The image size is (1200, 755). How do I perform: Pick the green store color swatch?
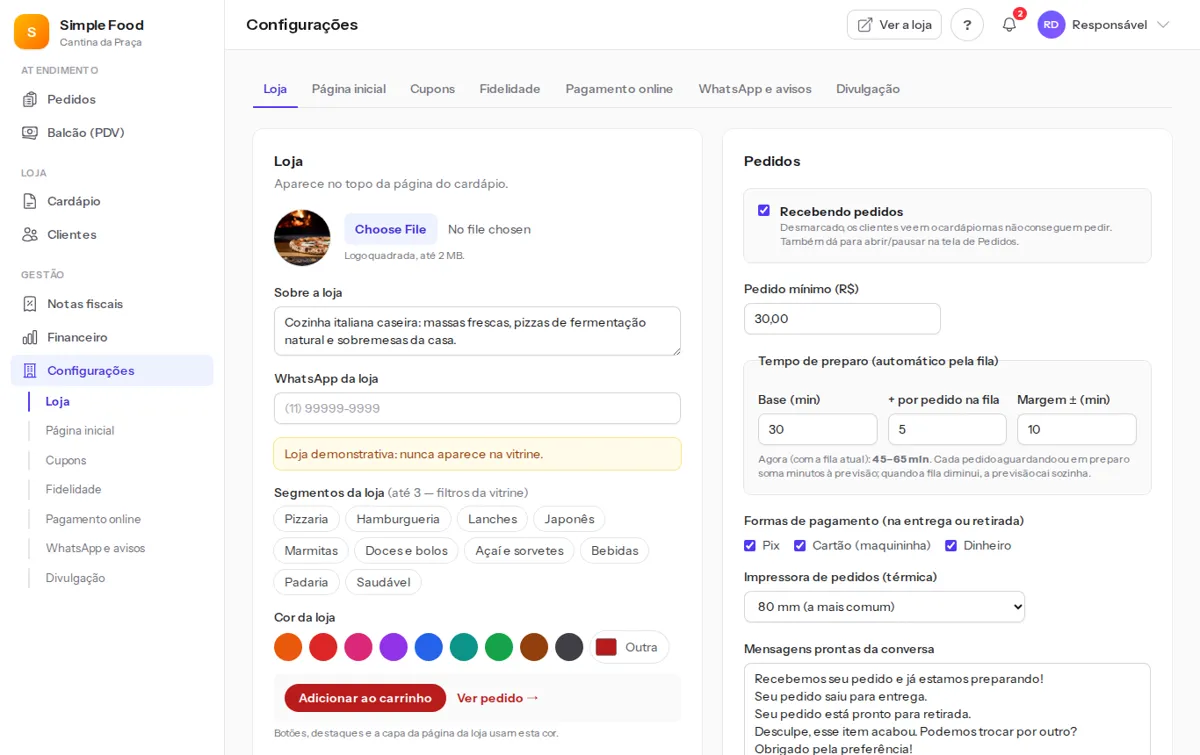(x=499, y=647)
